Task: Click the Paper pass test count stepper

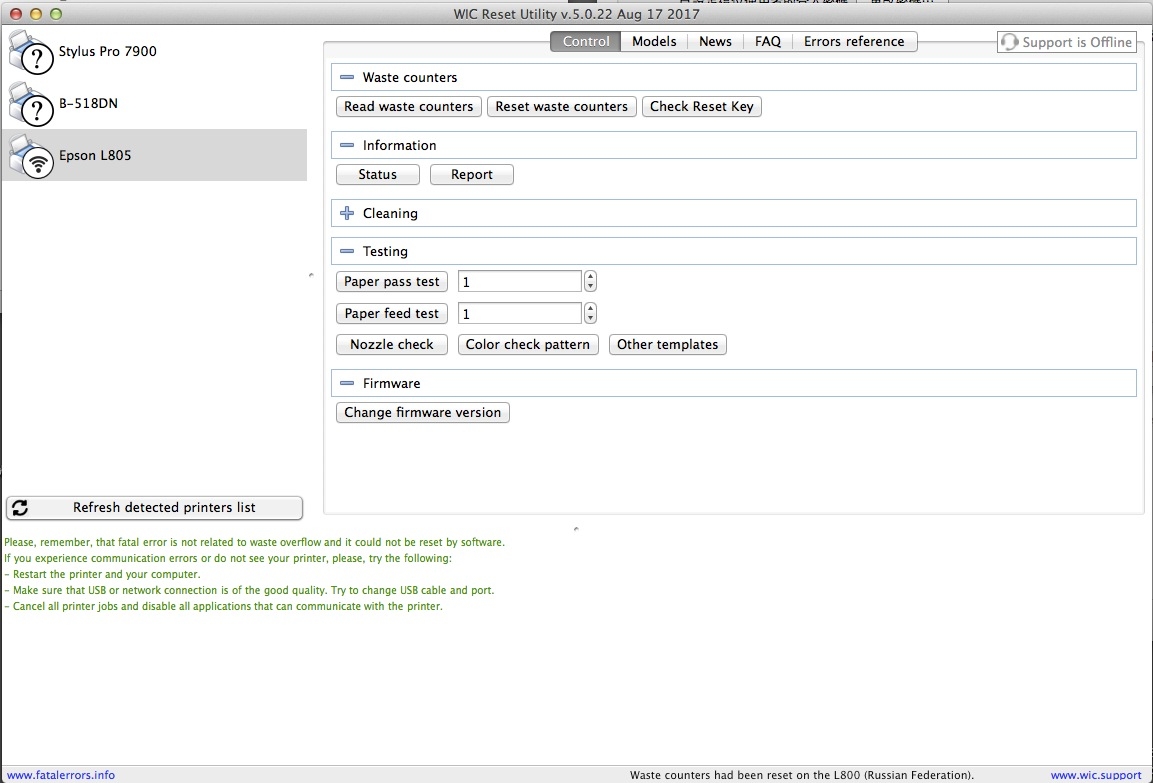Action: click(x=590, y=282)
